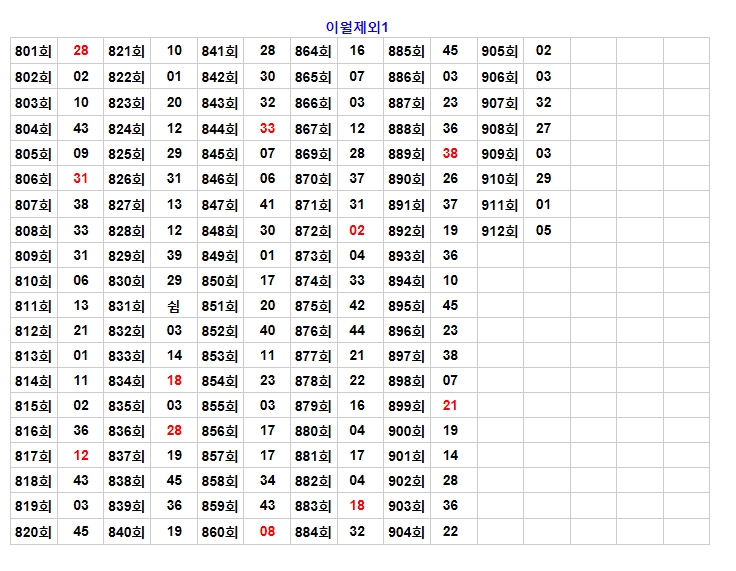736x571 pixels.
Task: Select the 904회 round cell
Action: (x=406, y=533)
